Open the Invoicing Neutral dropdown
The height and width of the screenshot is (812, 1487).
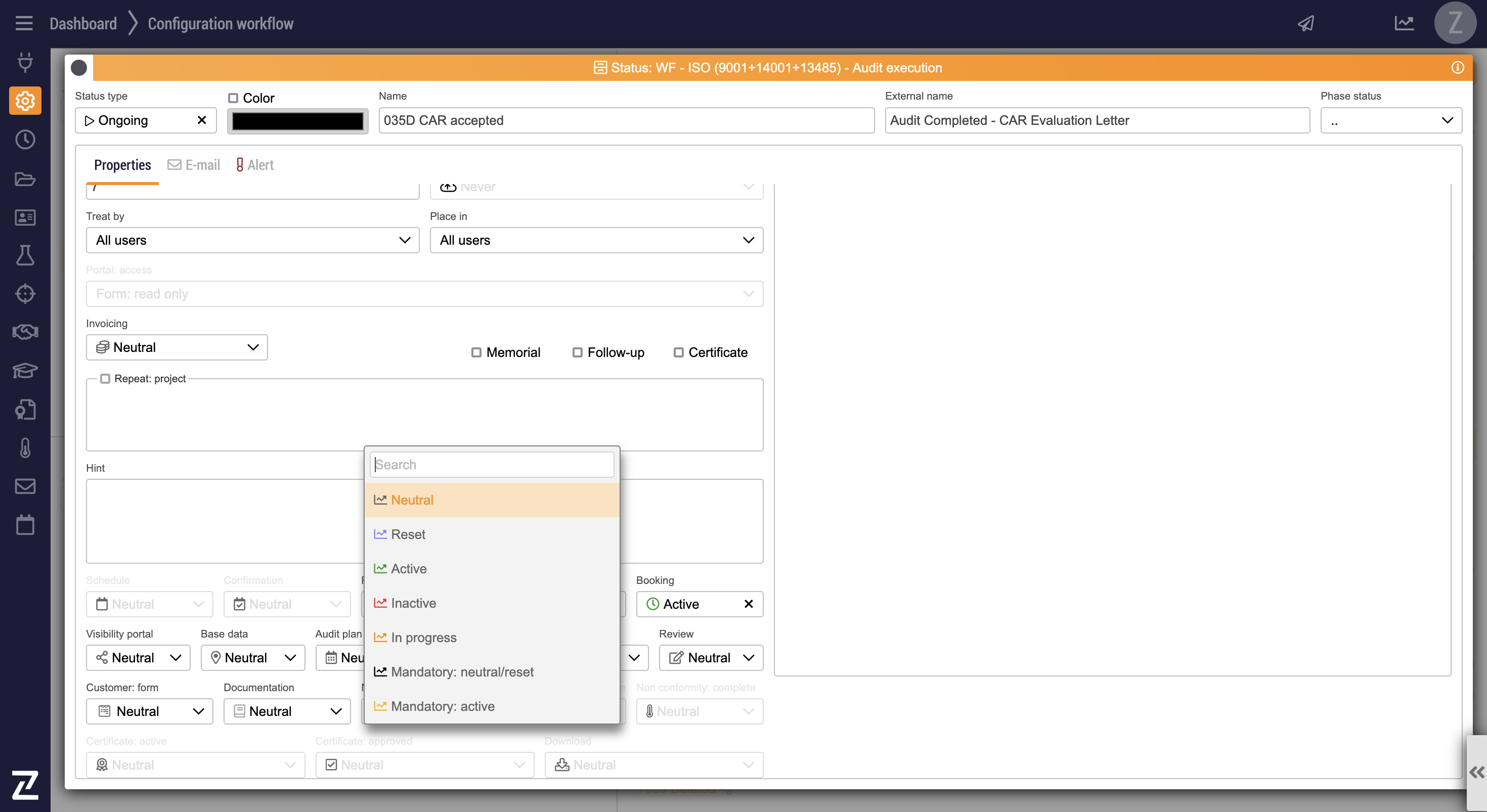(177, 347)
